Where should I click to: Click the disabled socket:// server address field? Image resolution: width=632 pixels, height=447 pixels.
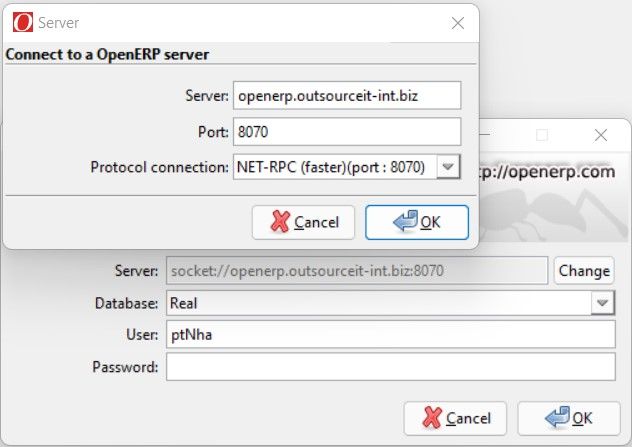(x=357, y=270)
